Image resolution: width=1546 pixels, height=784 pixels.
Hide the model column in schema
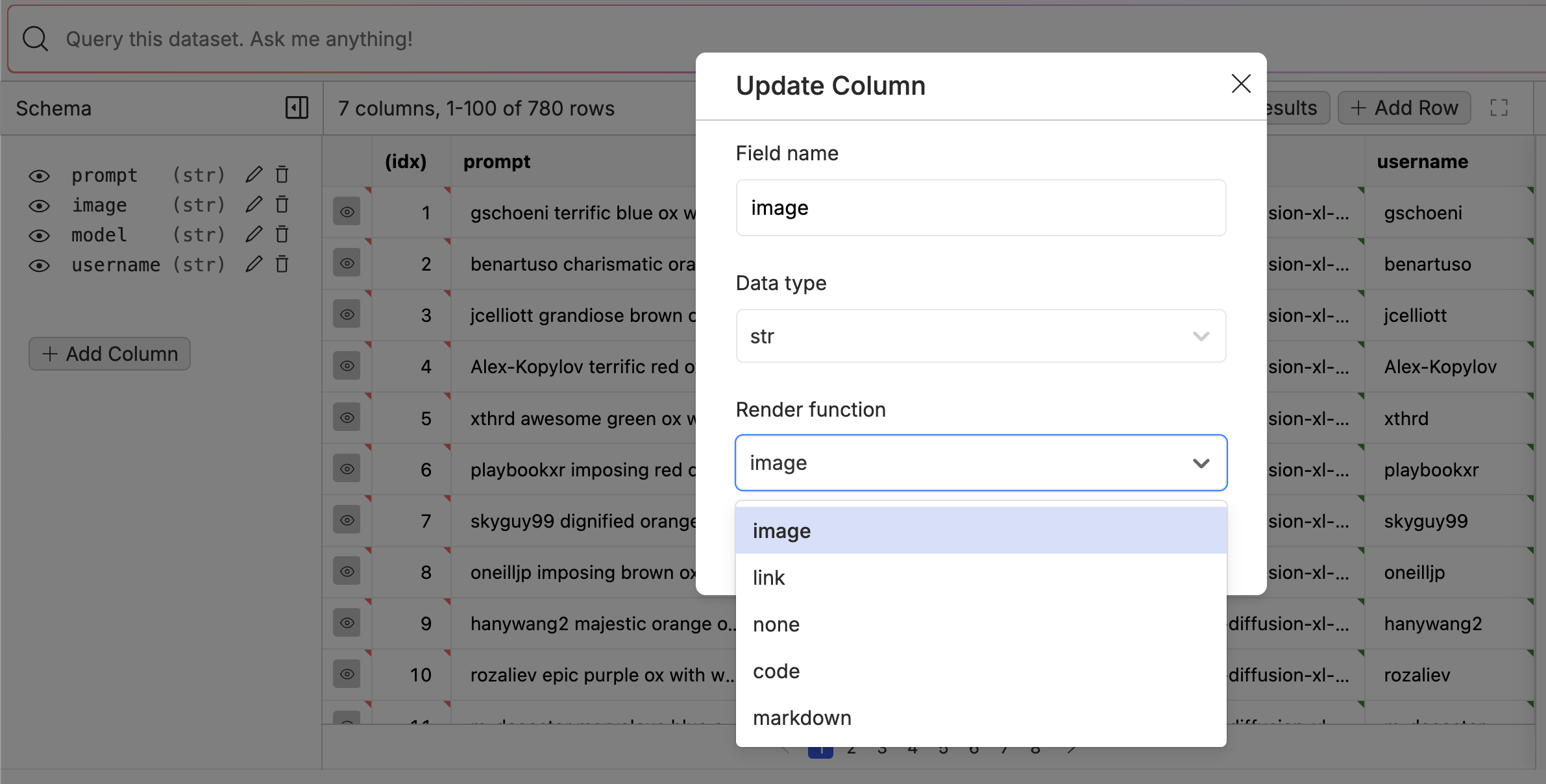(x=39, y=236)
